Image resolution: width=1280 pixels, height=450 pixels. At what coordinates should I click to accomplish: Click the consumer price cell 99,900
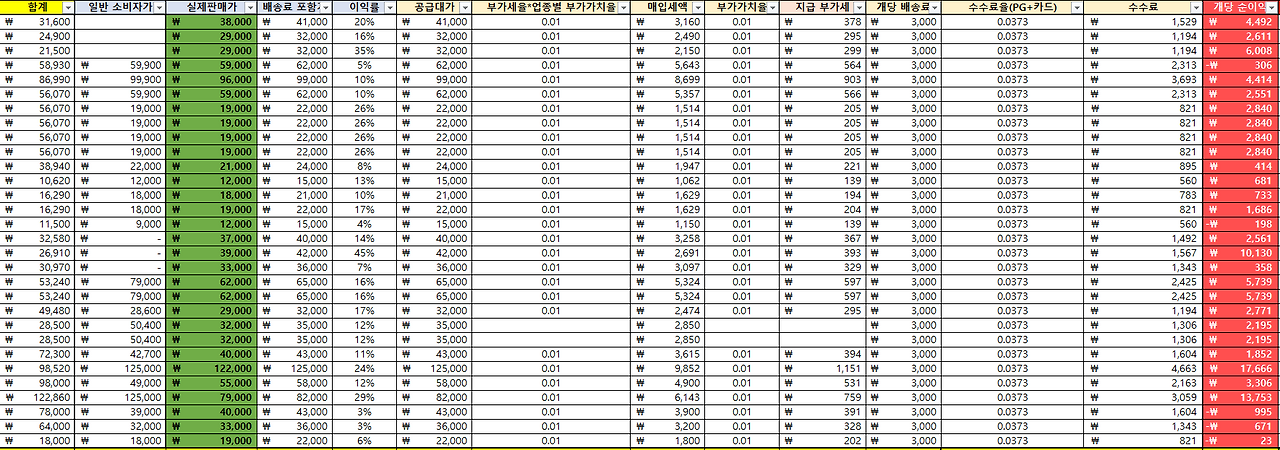[x=122, y=79]
